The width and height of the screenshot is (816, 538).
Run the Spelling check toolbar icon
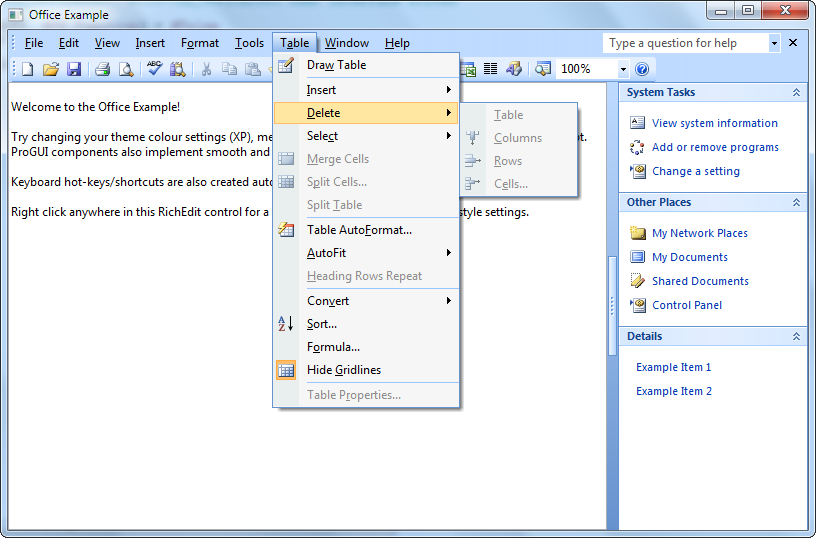coord(154,69)
